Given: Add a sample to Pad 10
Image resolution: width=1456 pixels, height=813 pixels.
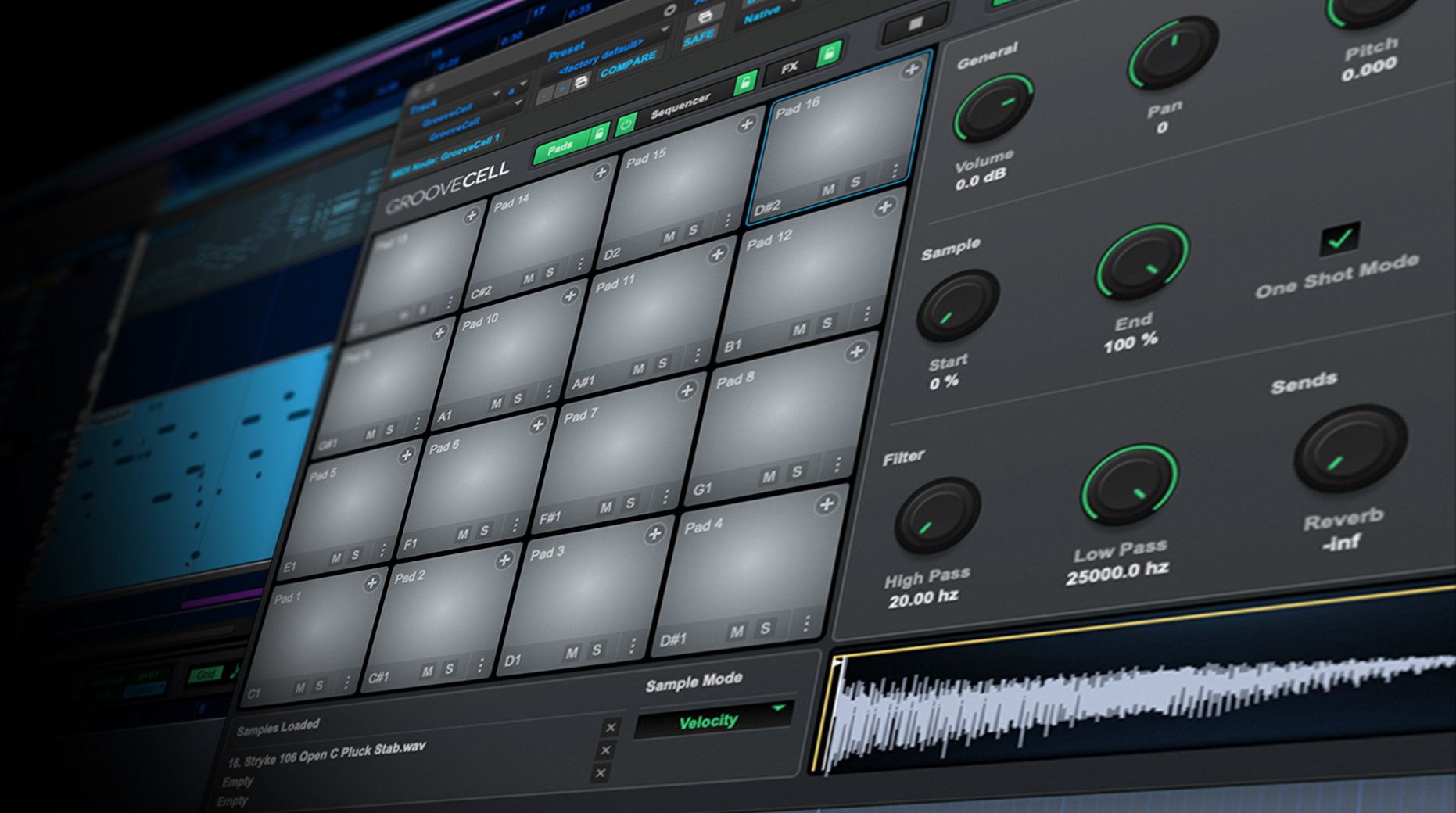Looking at the screenshot, I should [x=570, y=295].
